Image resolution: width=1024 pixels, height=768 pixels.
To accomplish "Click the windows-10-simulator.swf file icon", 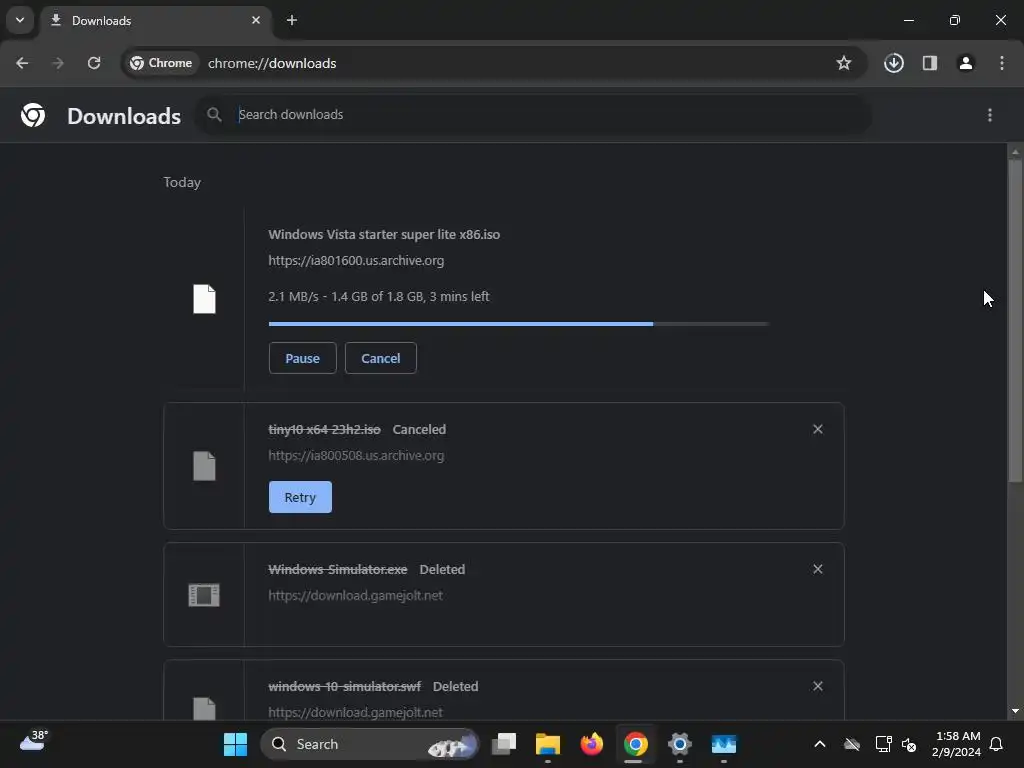I will (204, 709).
